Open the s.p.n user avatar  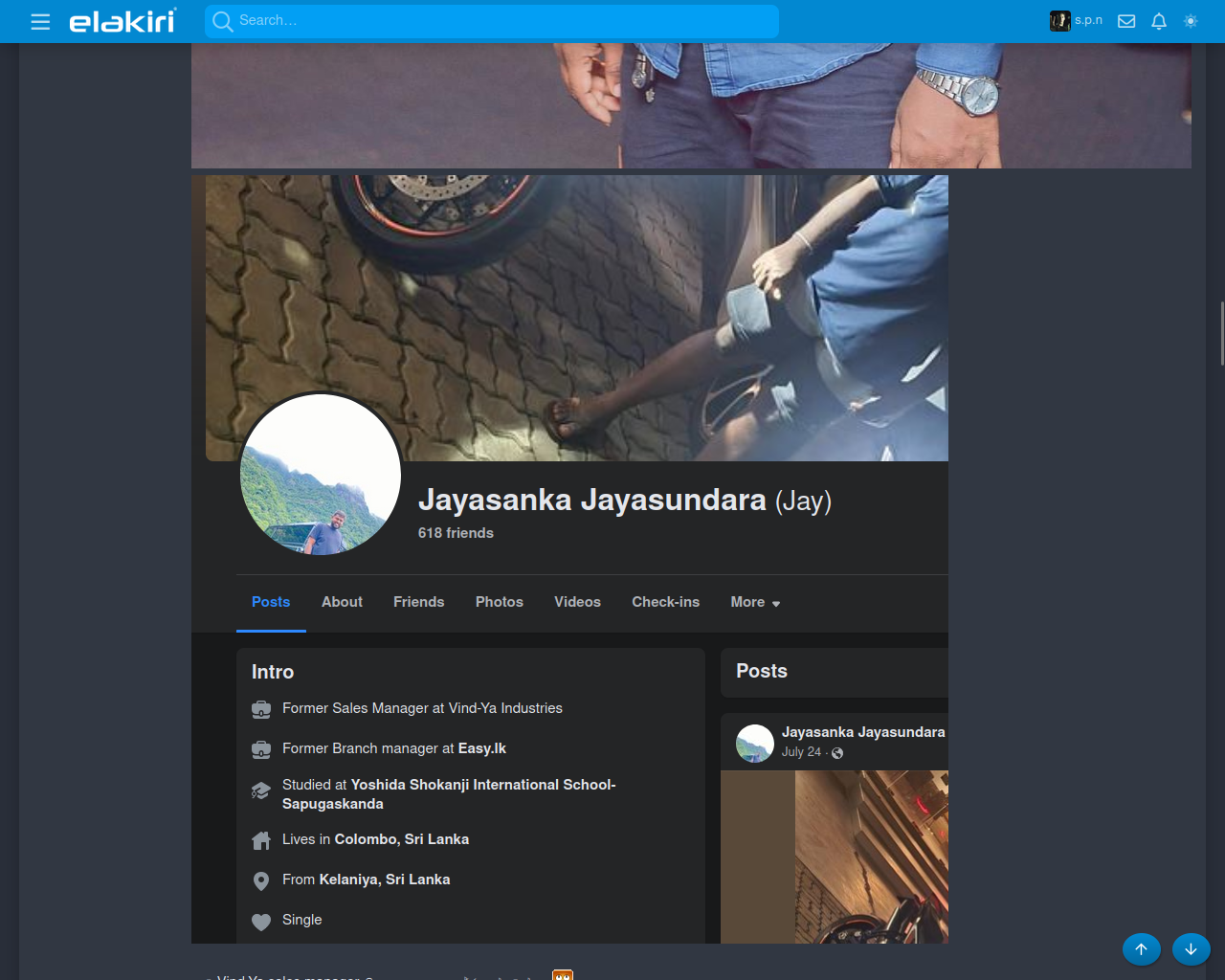click(x=1059, y=21)
